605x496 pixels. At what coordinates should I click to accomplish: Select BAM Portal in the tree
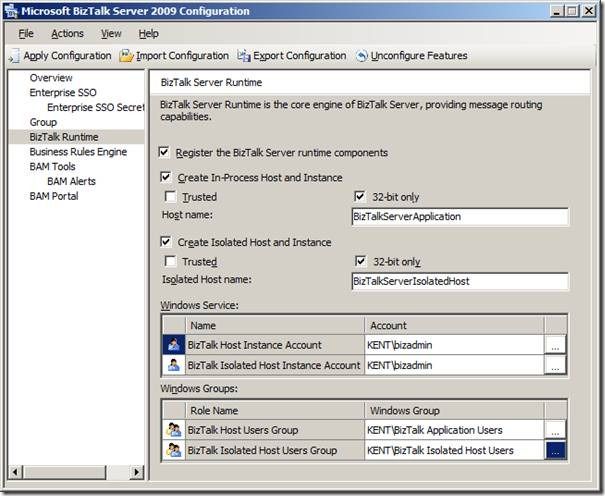coord(54,196)
